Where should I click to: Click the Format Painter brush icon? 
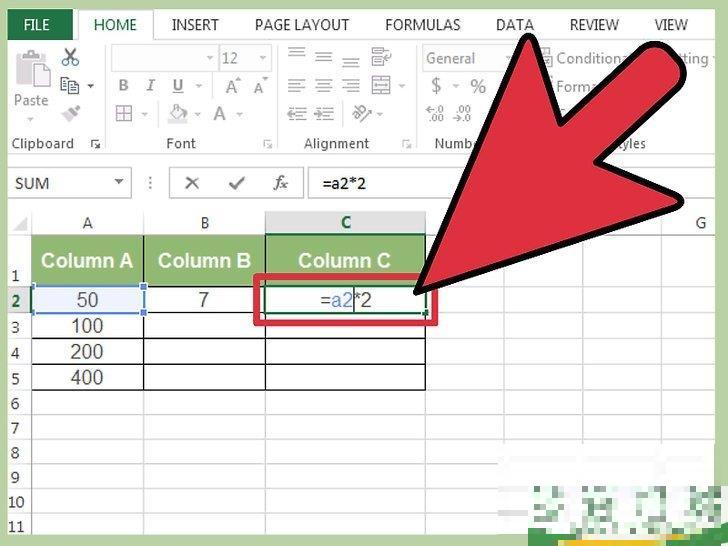71,113
